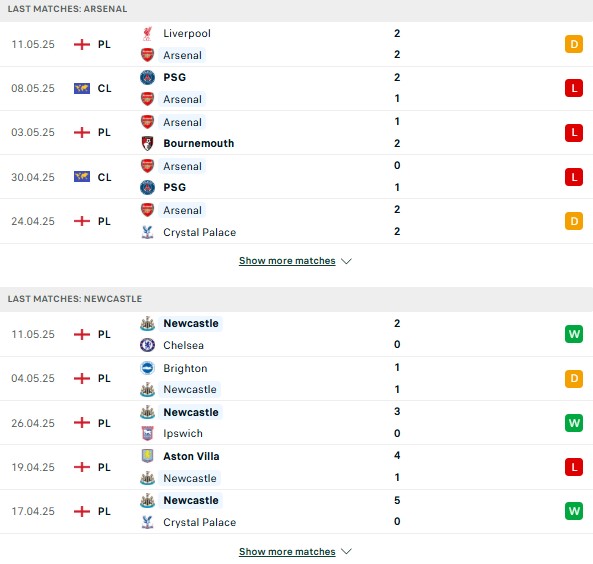Viewport: 593px width, 564px height.
Task: Expand Newcastle's Show more matches chevron
Action: tap(346, 552)
